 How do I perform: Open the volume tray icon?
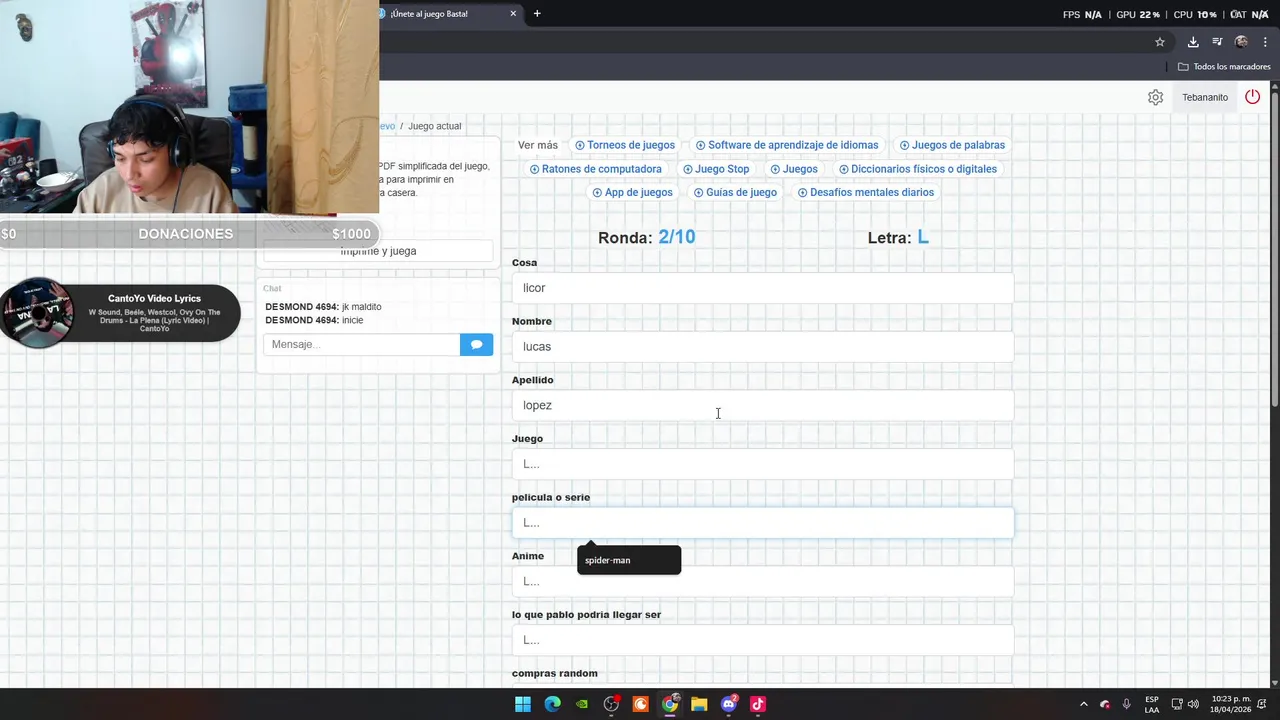[1193, 704]
